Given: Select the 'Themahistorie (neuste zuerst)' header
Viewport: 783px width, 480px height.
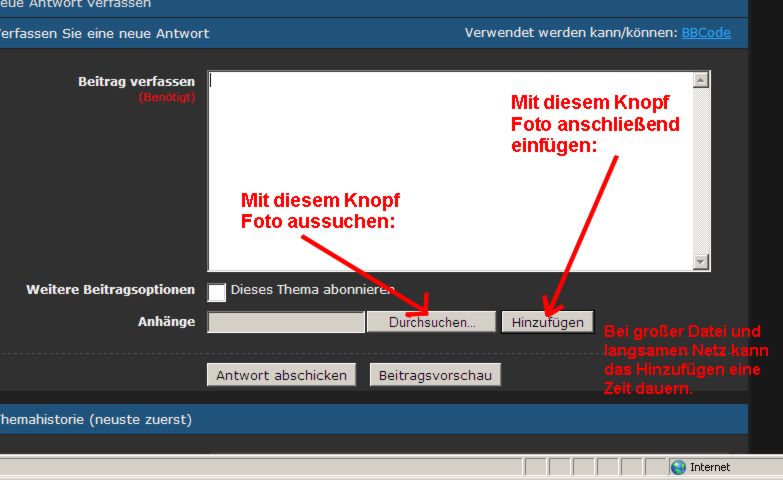Looking at the screenshot, I should [95, 419].
